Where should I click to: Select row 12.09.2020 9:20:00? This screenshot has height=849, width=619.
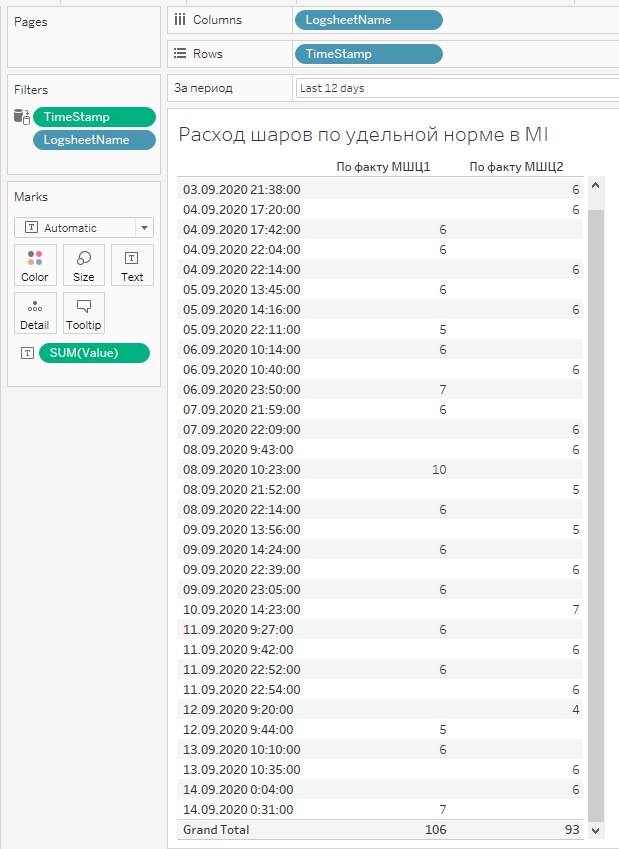tap(380, 709)
